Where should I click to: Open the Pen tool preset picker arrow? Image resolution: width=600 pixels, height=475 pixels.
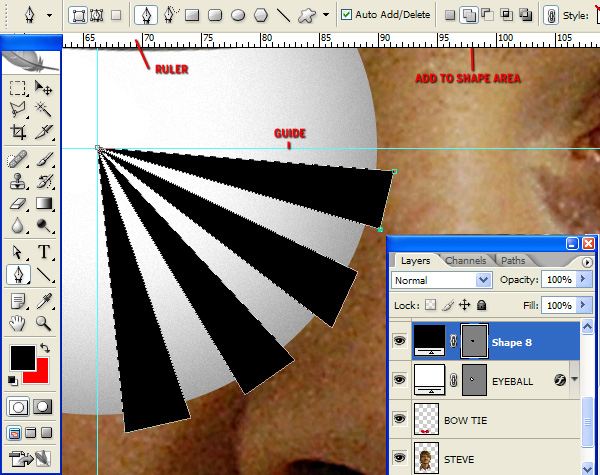click(x=49, y=16)
